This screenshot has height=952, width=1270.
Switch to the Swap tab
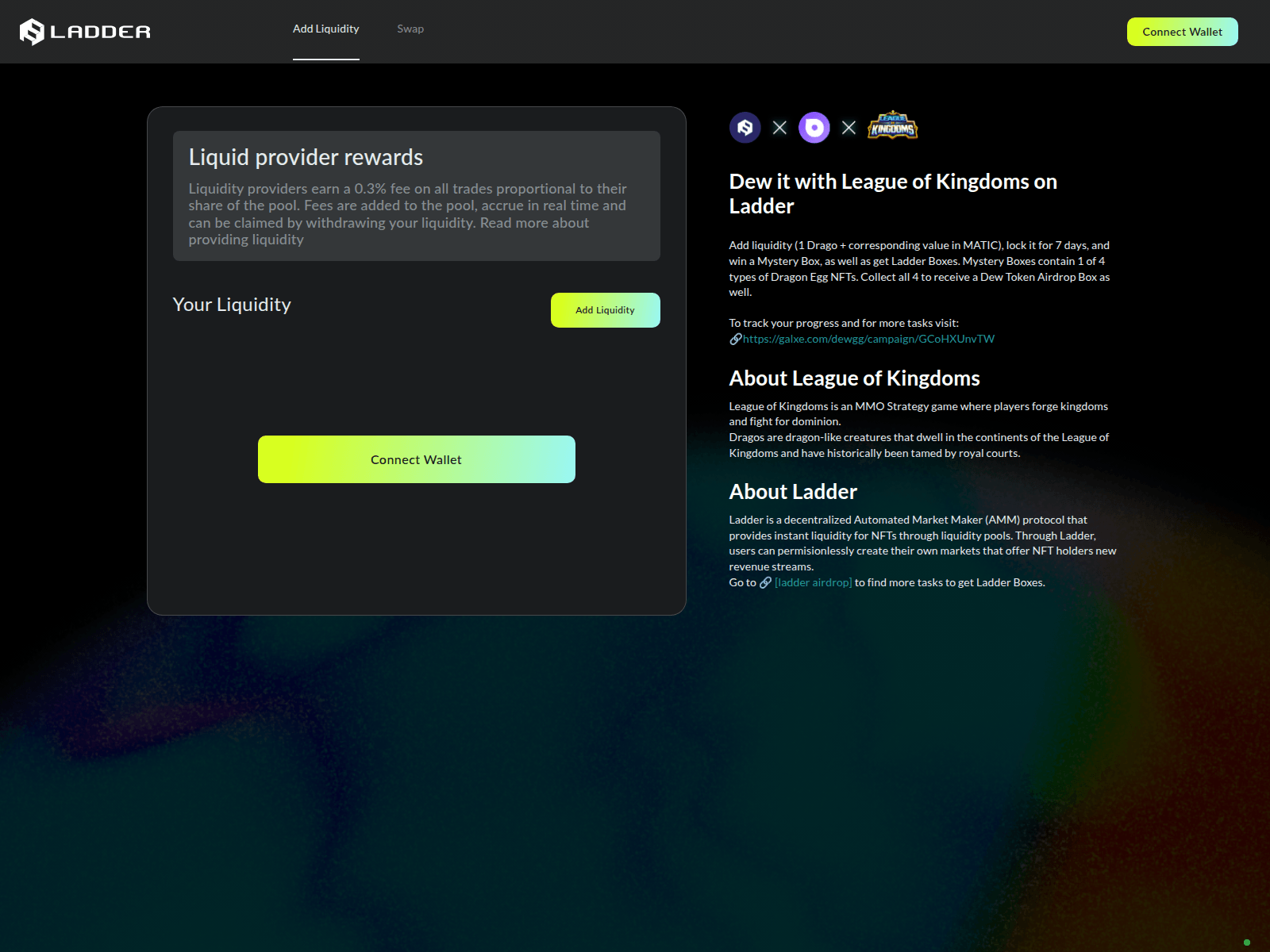tap(410, 29)
